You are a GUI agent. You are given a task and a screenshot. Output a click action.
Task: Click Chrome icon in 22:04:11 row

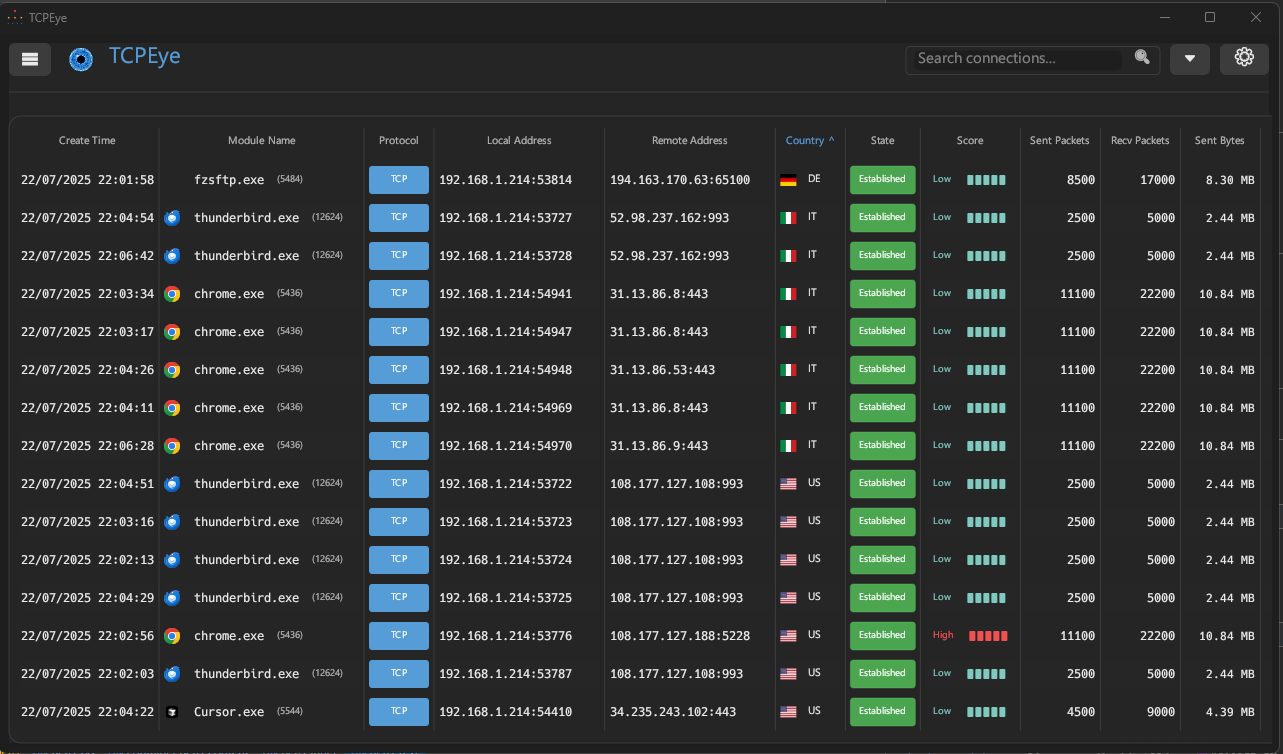[x=172, y=408]
